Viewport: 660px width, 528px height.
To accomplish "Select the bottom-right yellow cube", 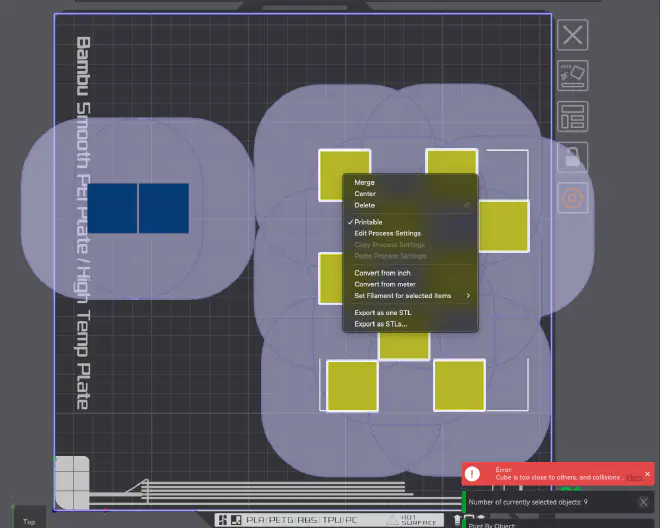I will pos(459,385).
